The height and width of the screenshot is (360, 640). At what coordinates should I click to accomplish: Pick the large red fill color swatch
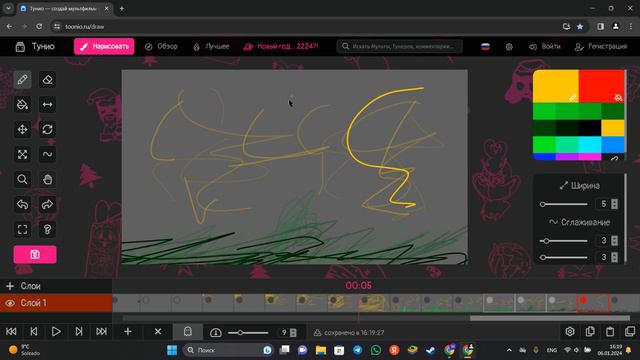602,86
